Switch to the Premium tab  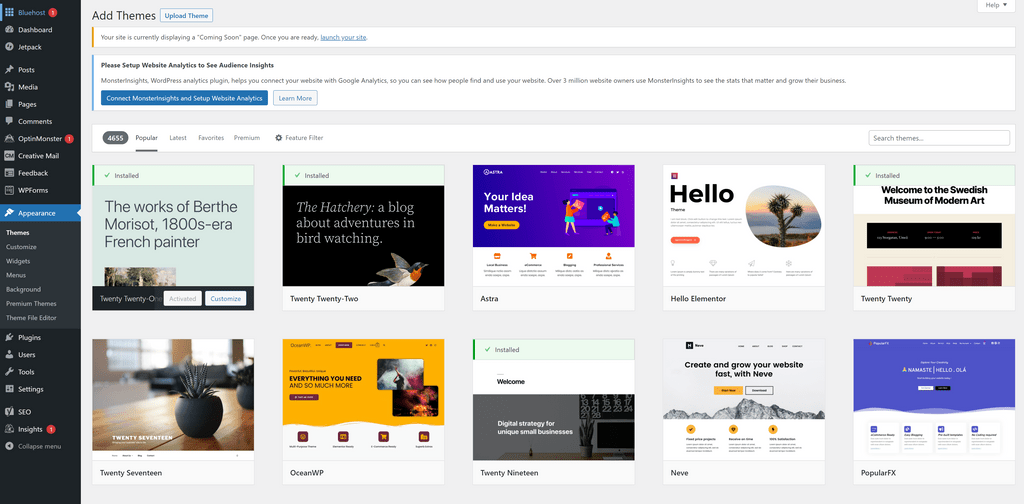click(247, 138)
